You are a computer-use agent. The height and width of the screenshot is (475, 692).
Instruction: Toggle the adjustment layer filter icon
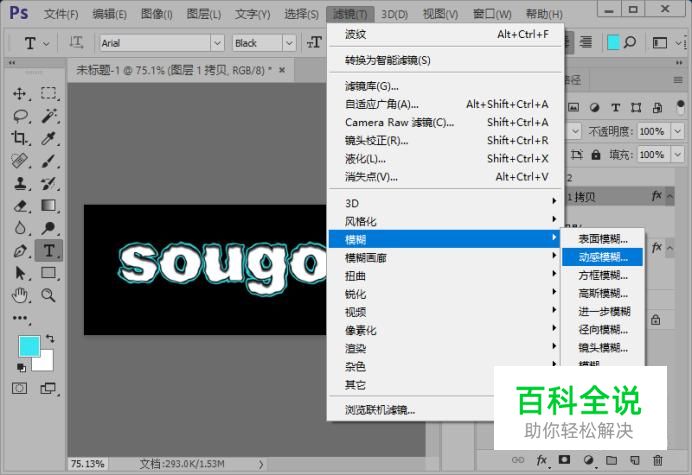[594, 107]
